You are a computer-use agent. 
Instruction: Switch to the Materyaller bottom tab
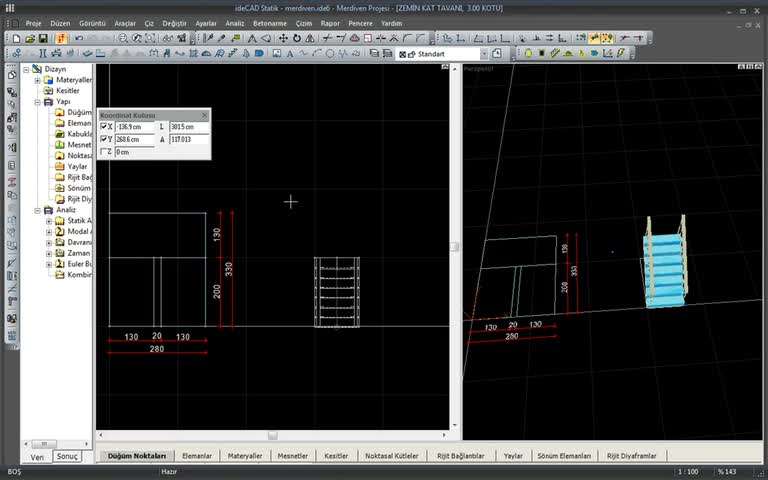click(x=245, y=456)
